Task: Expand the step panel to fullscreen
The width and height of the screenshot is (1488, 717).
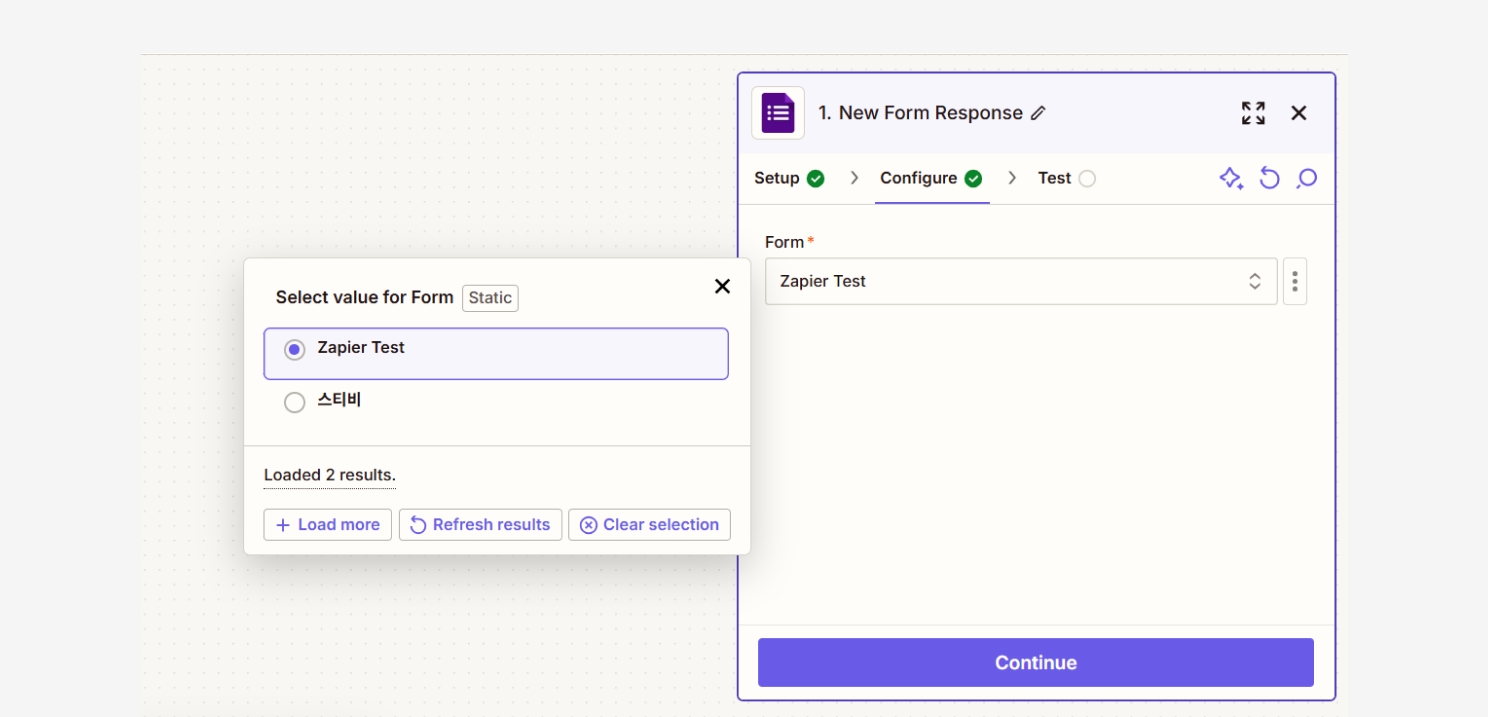Action: pyautogui.click(x=1253, y=113)
